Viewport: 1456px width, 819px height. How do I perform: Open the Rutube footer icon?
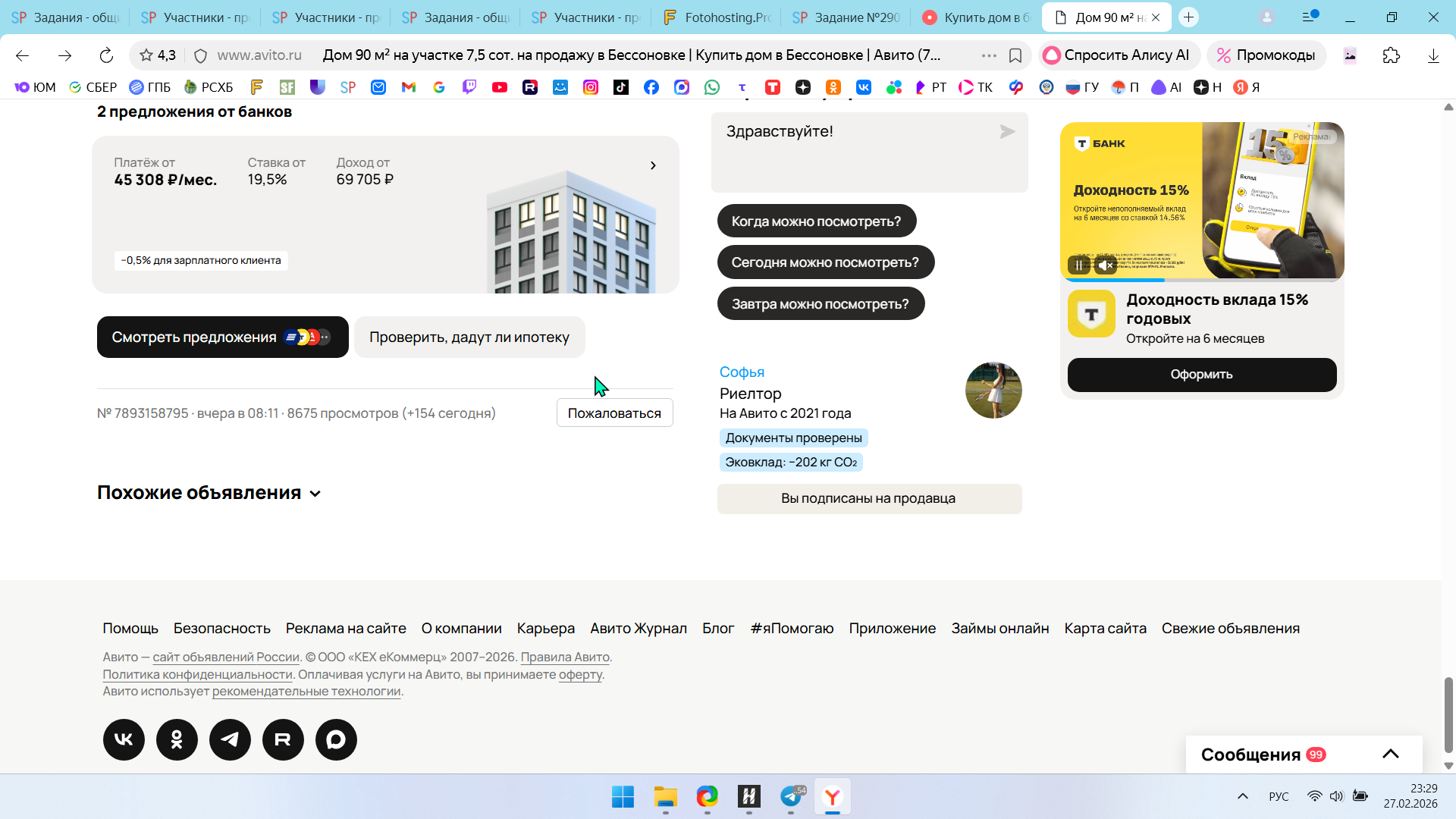click(283, 739)
